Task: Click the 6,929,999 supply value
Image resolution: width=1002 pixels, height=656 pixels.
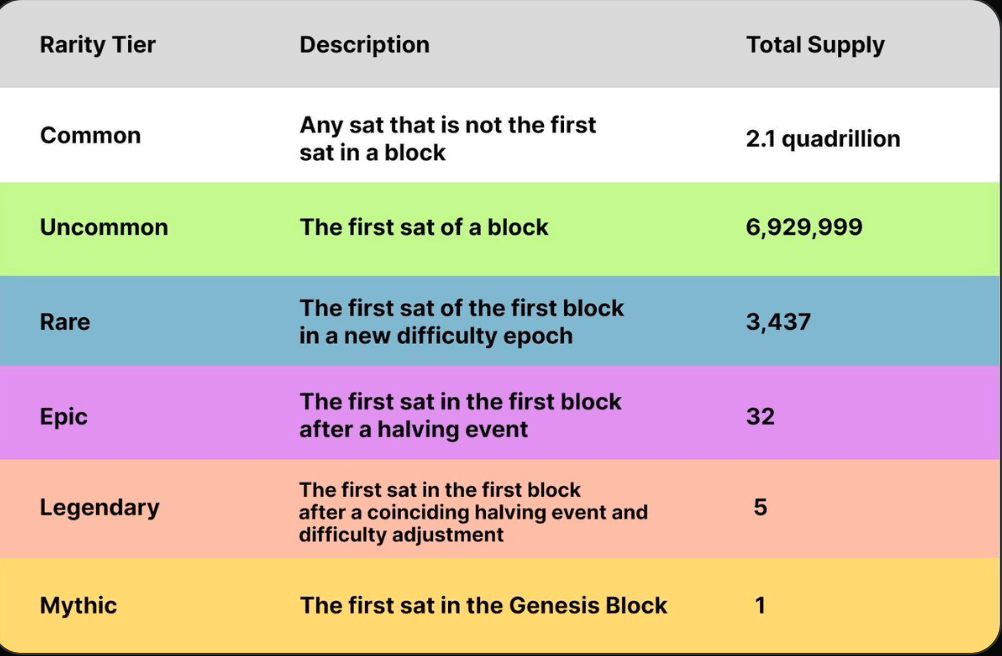Action: [804, 227]
